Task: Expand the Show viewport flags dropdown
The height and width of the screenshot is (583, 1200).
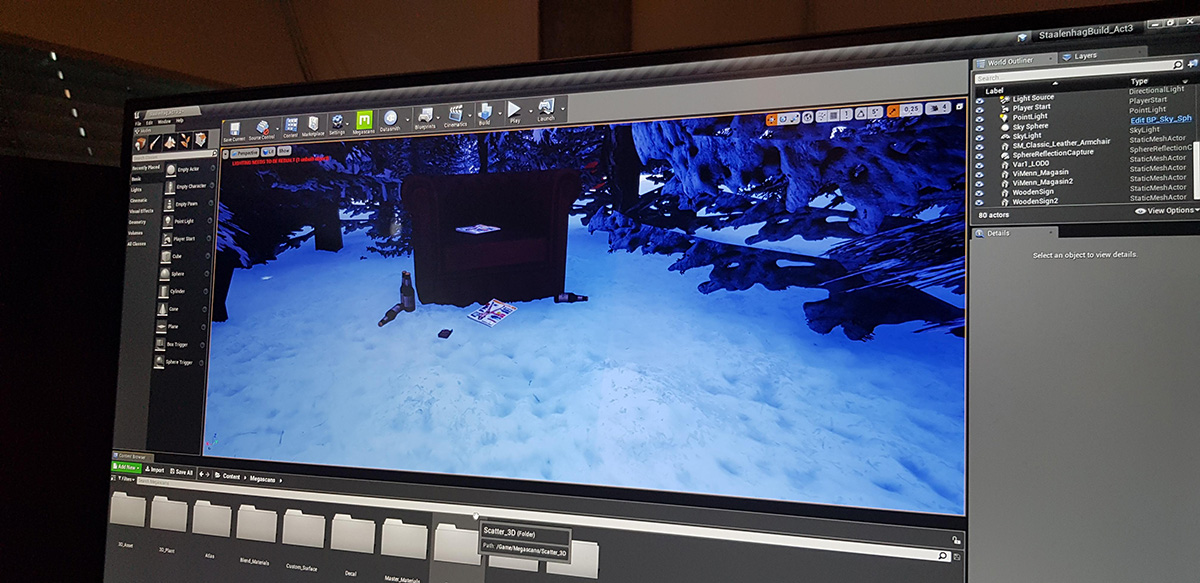Action: [285, 152]
